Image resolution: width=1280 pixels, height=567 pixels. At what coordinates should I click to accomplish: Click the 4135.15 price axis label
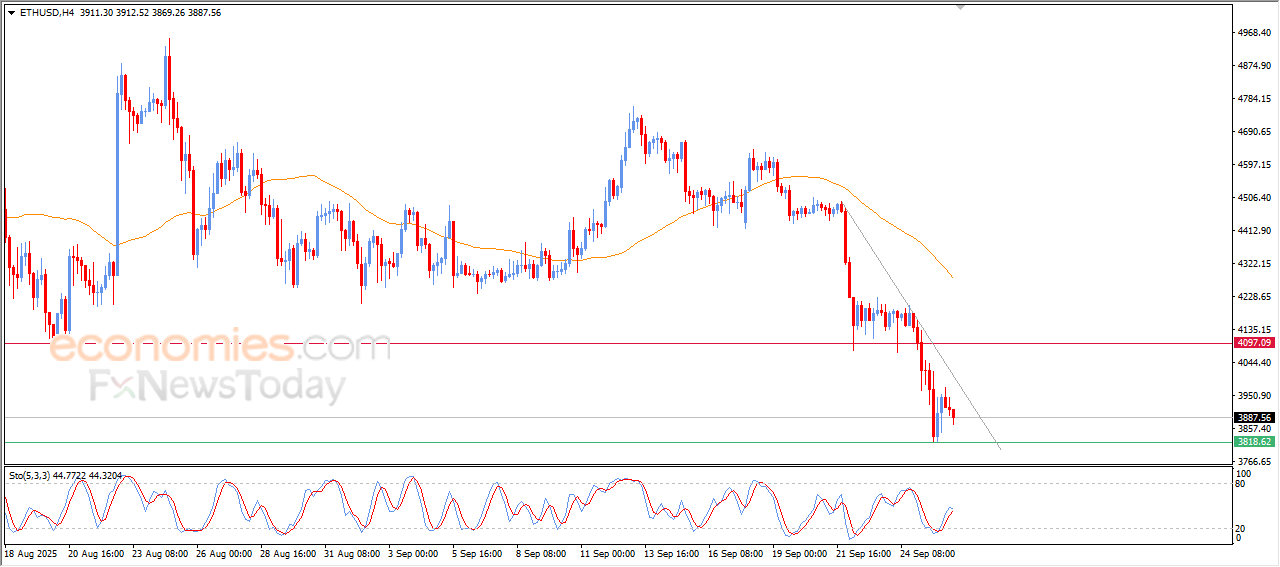(x=1254, y=330)
